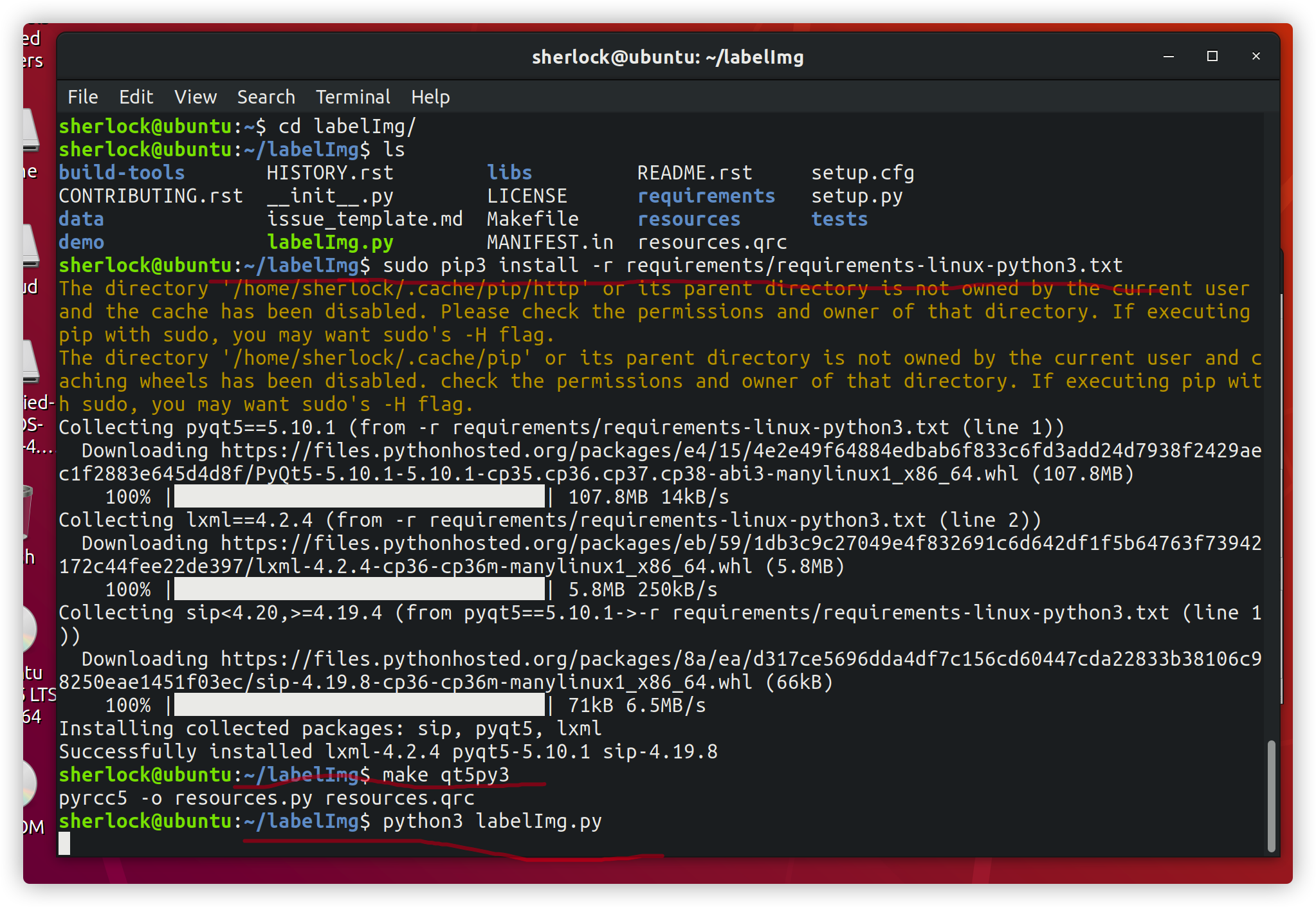Maximize the terminal window
The width and height of the screenshot is (1316, 907).
click(1212, 57)
